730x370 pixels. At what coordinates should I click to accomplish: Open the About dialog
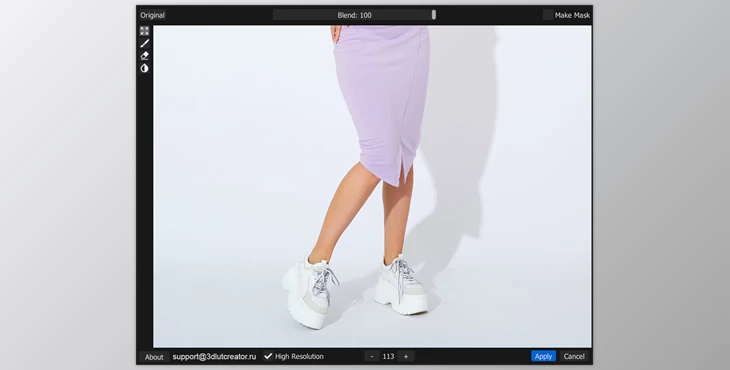[x=154, y=357]
